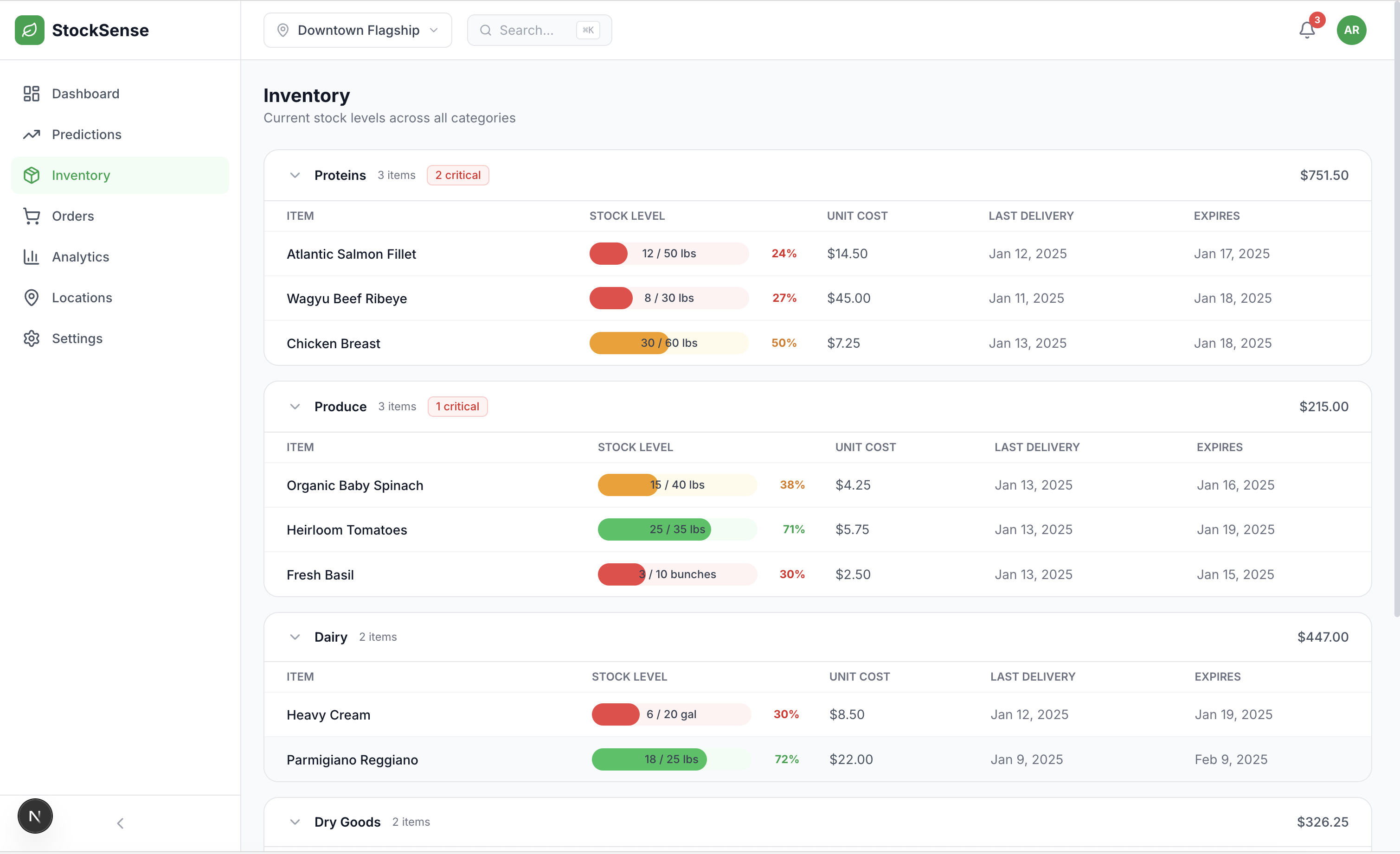Select the Atlantic Salmon Fillet row

[351, 254]
